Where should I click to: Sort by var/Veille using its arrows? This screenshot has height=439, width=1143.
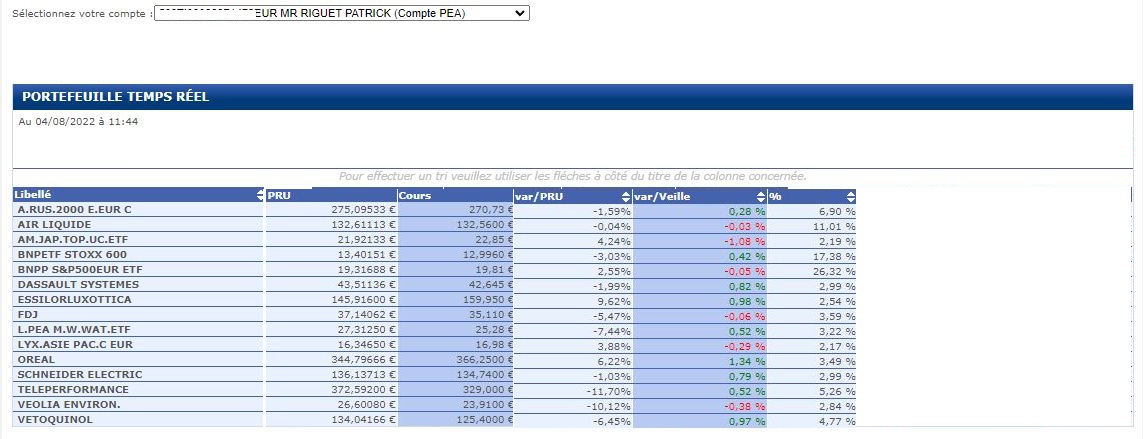pos(761,197)
